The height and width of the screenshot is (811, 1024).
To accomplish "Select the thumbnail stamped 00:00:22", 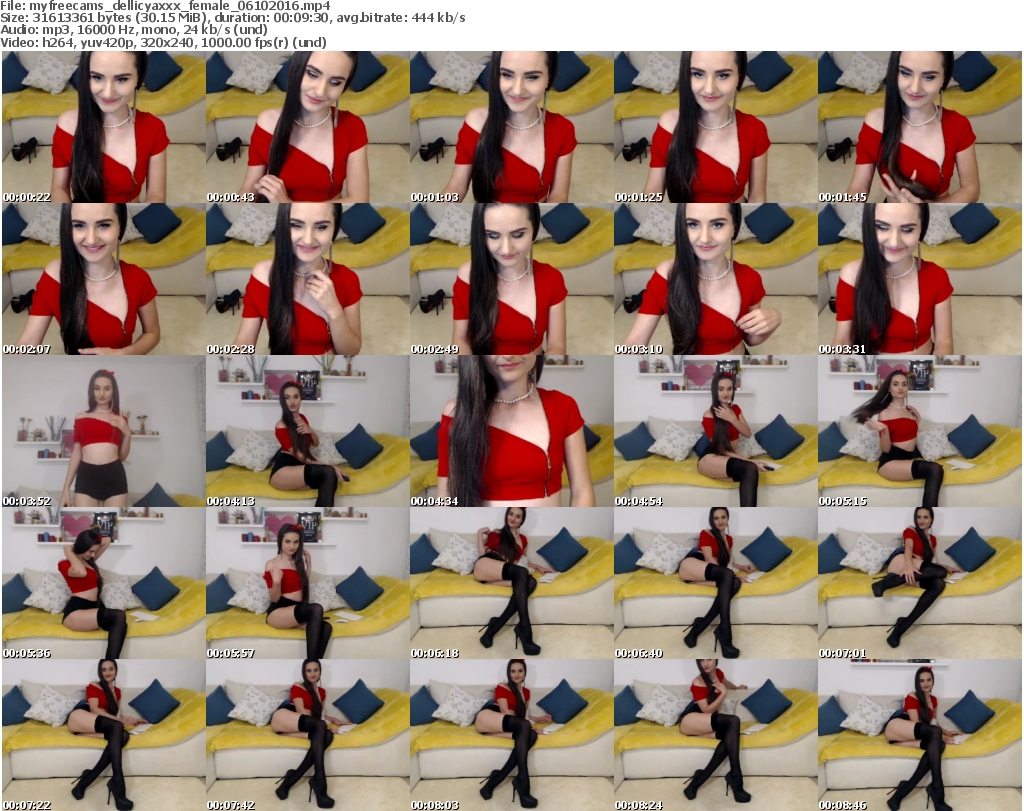I will (x=103, y=127).
